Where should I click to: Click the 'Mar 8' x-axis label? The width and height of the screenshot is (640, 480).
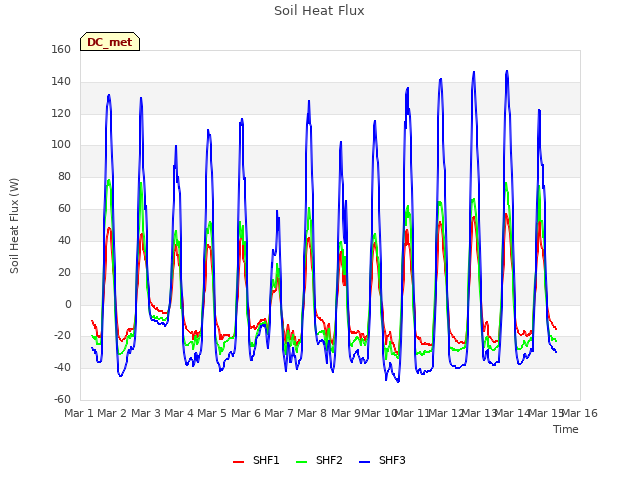click(312, 413)
